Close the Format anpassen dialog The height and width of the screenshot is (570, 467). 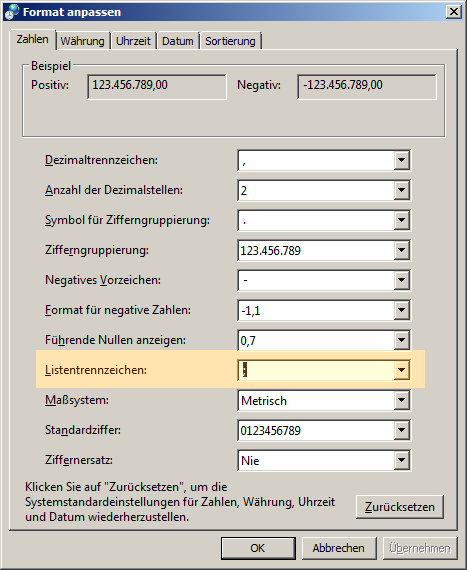click(454, 12)
